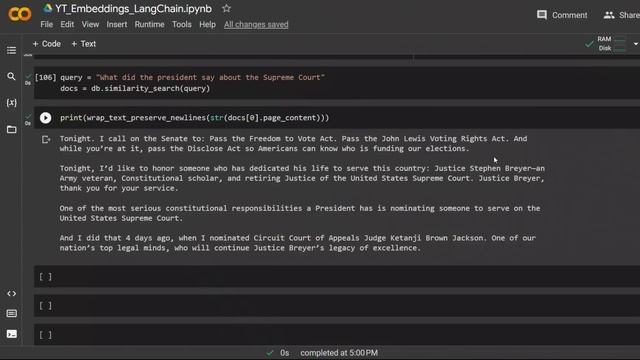View RAM and Disk resource indicator

pyautogui.click(x=611, y=44)
